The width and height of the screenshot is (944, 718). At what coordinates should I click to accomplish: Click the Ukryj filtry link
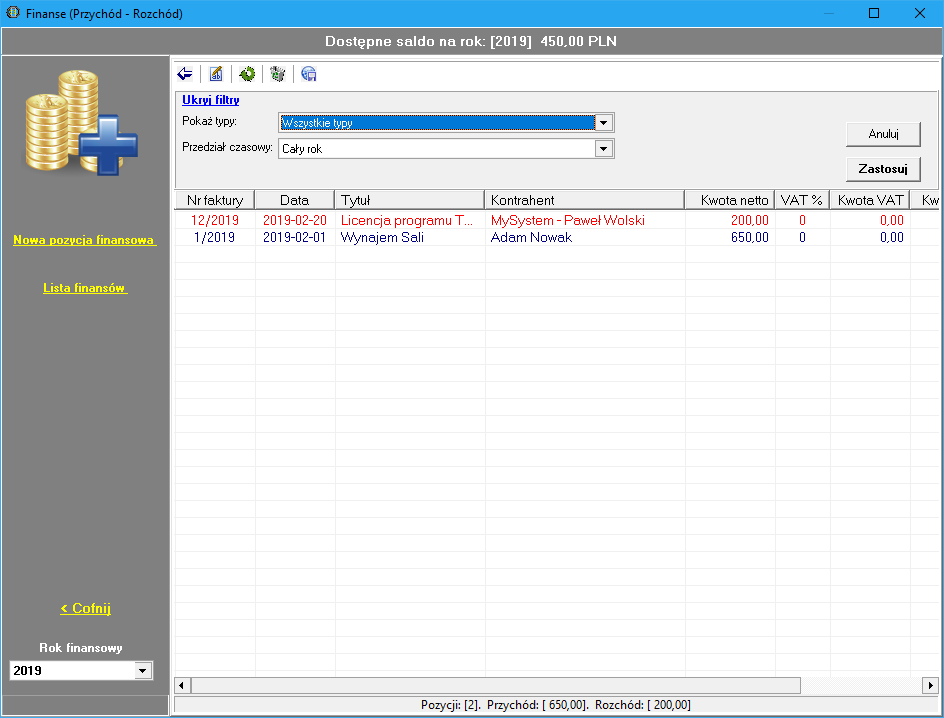pyautogui.click(x=211, y=100)
